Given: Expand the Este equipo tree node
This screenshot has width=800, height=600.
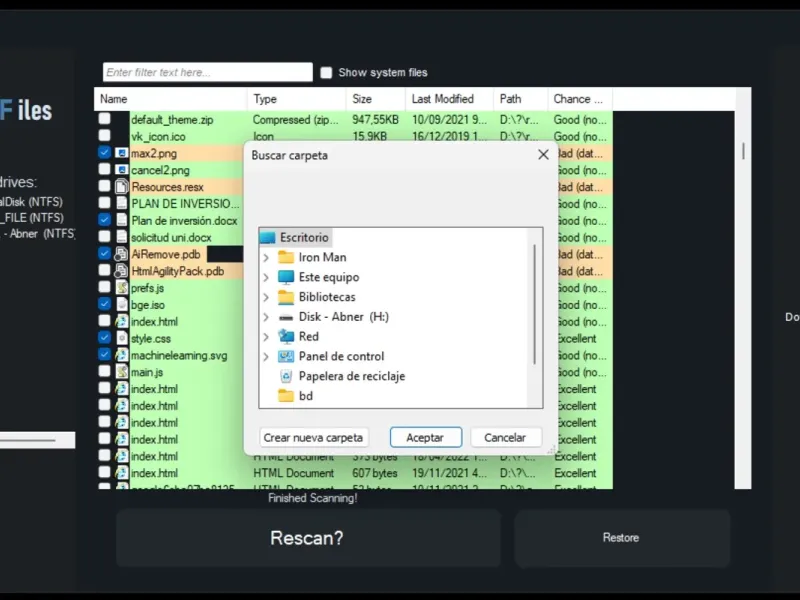Looking at the screenshot, I should (x=266, y=278).
